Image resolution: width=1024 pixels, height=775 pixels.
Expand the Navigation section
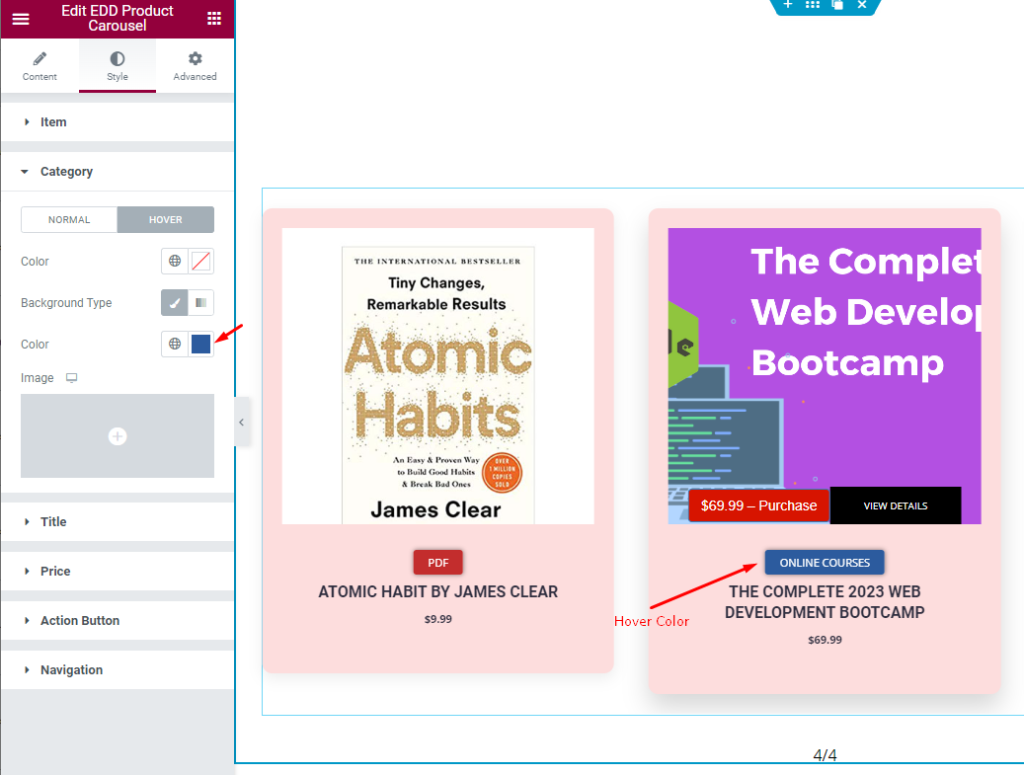coord(118,671)
